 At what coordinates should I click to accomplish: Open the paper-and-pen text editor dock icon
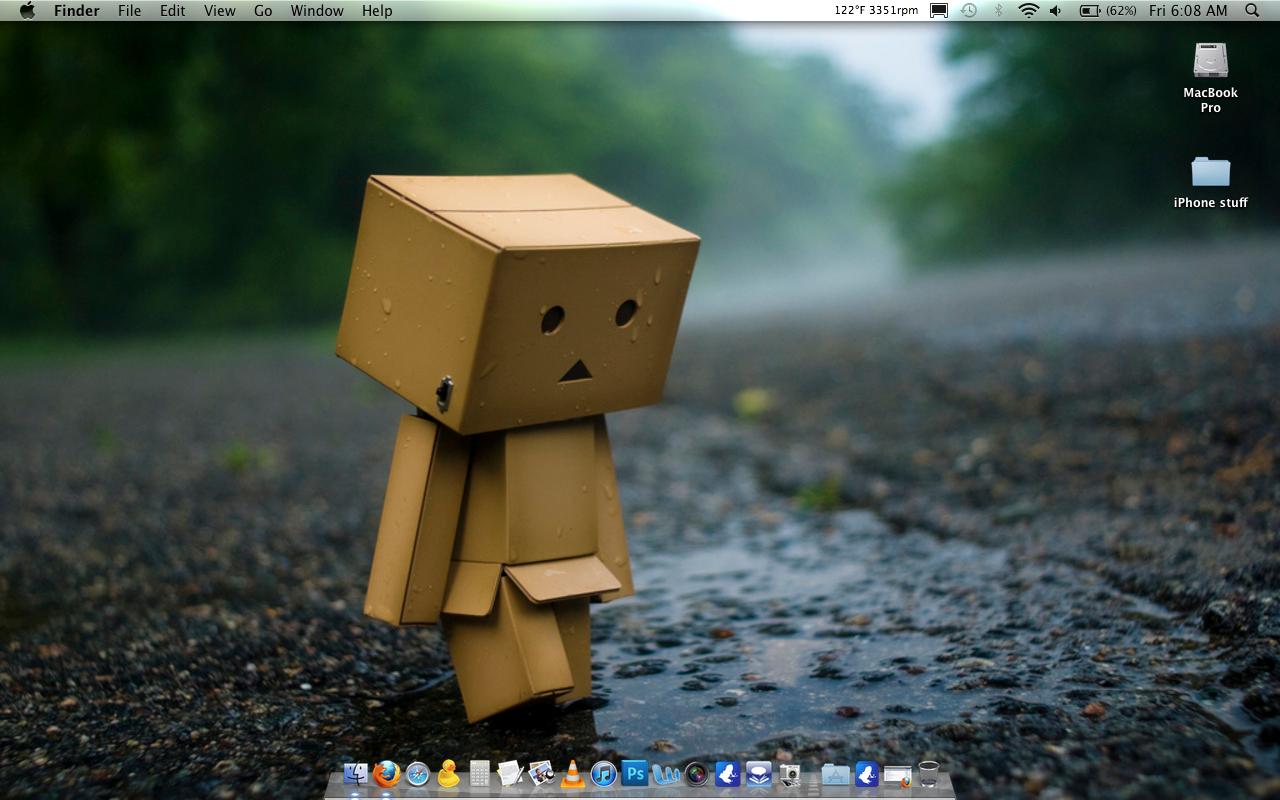point(510,774)
